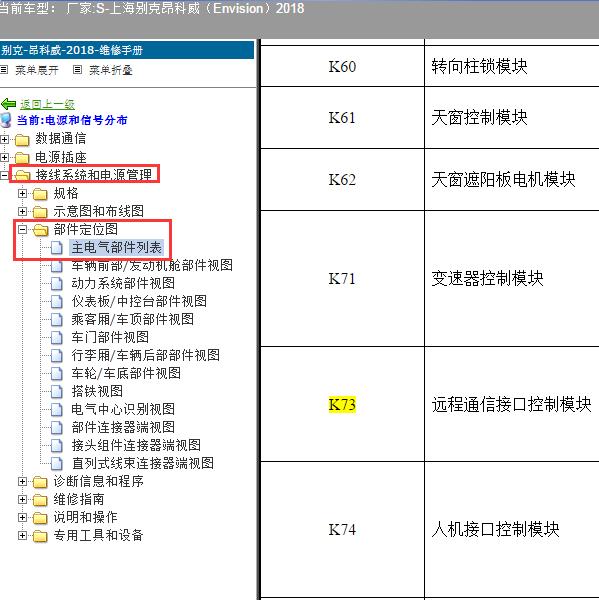Click the K62 code cell
This screenshot has width=599, height=600.
(342, 179)
